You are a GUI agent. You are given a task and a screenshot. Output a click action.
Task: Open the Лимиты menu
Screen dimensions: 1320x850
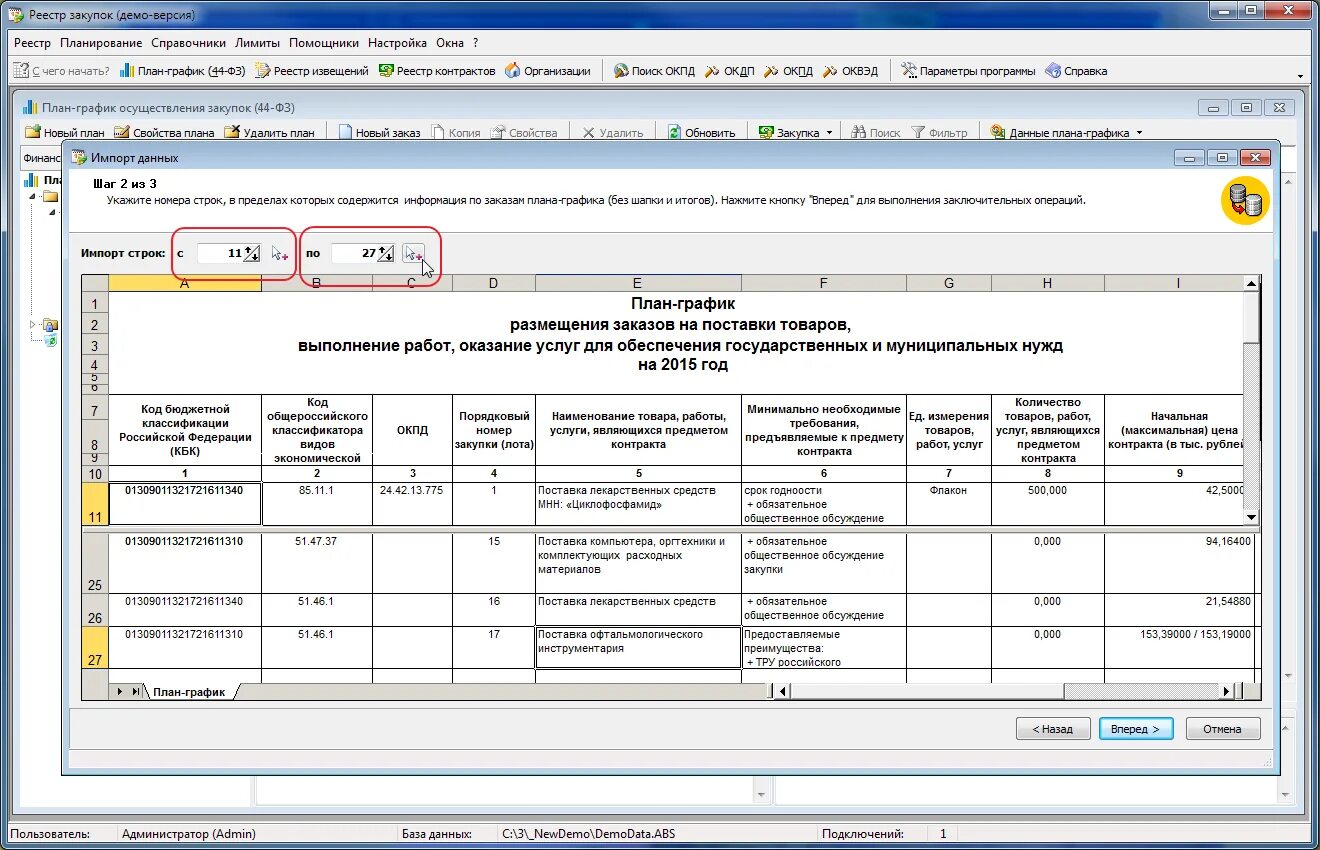[x=258, y=43]
